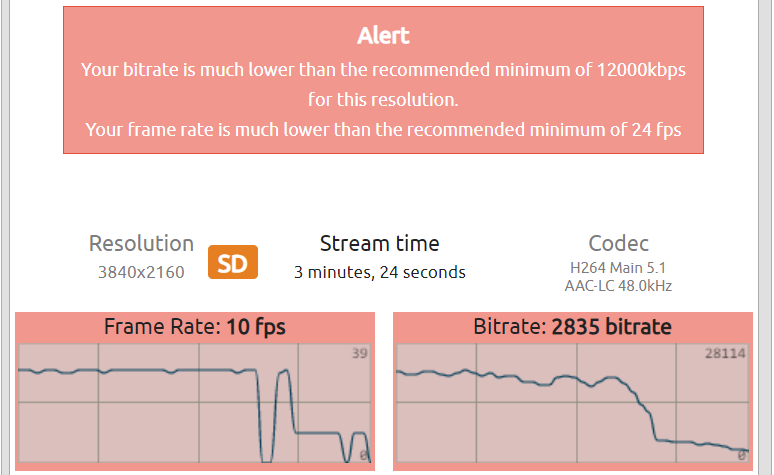Click the frame rate warning message
Image resolution: width=774 pixels, height=475 pixels.
click(x=383, y=129)
